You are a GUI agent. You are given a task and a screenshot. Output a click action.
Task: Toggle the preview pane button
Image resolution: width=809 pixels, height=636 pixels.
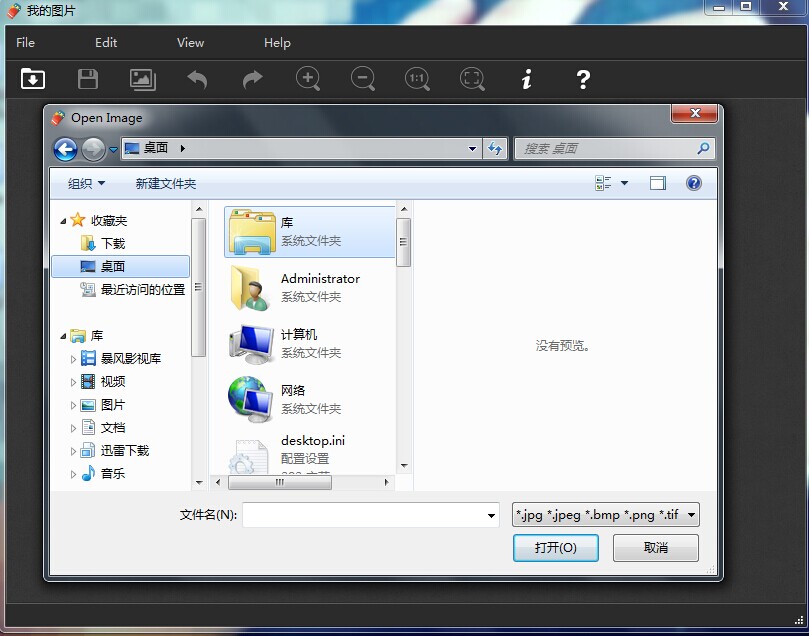click(657, 183)
